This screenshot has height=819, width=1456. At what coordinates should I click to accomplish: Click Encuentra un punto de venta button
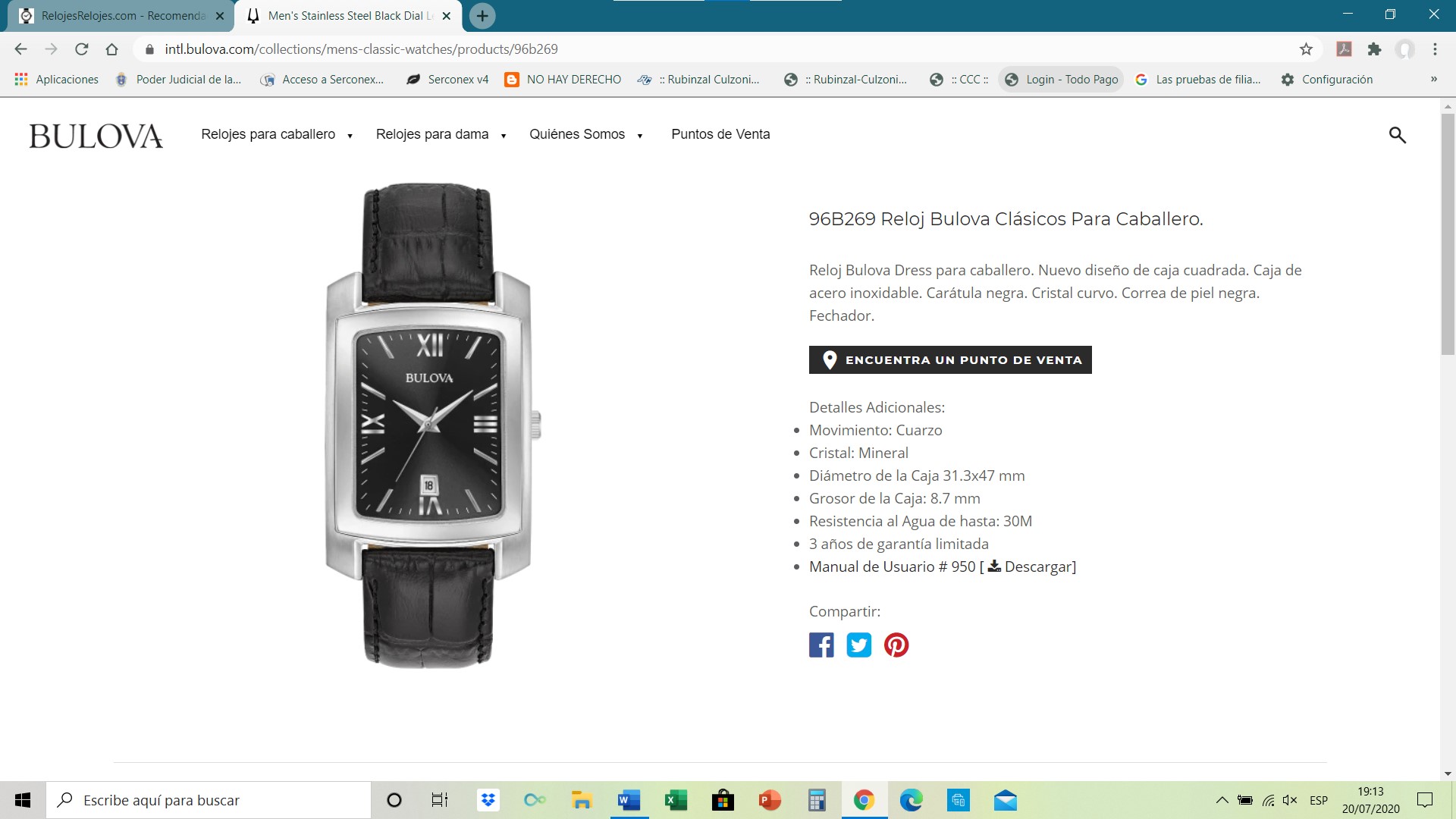[x=950, y=359]
